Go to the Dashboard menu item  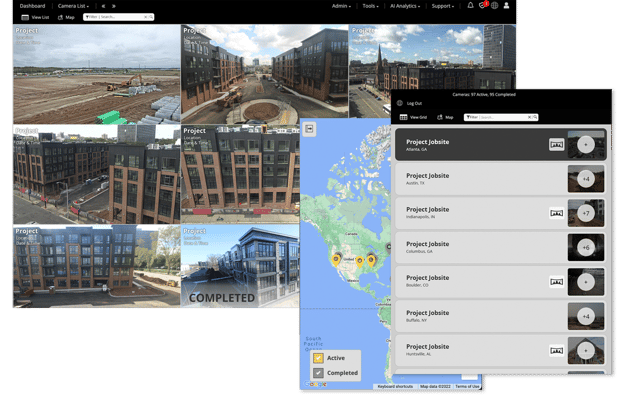pos(32,6)
